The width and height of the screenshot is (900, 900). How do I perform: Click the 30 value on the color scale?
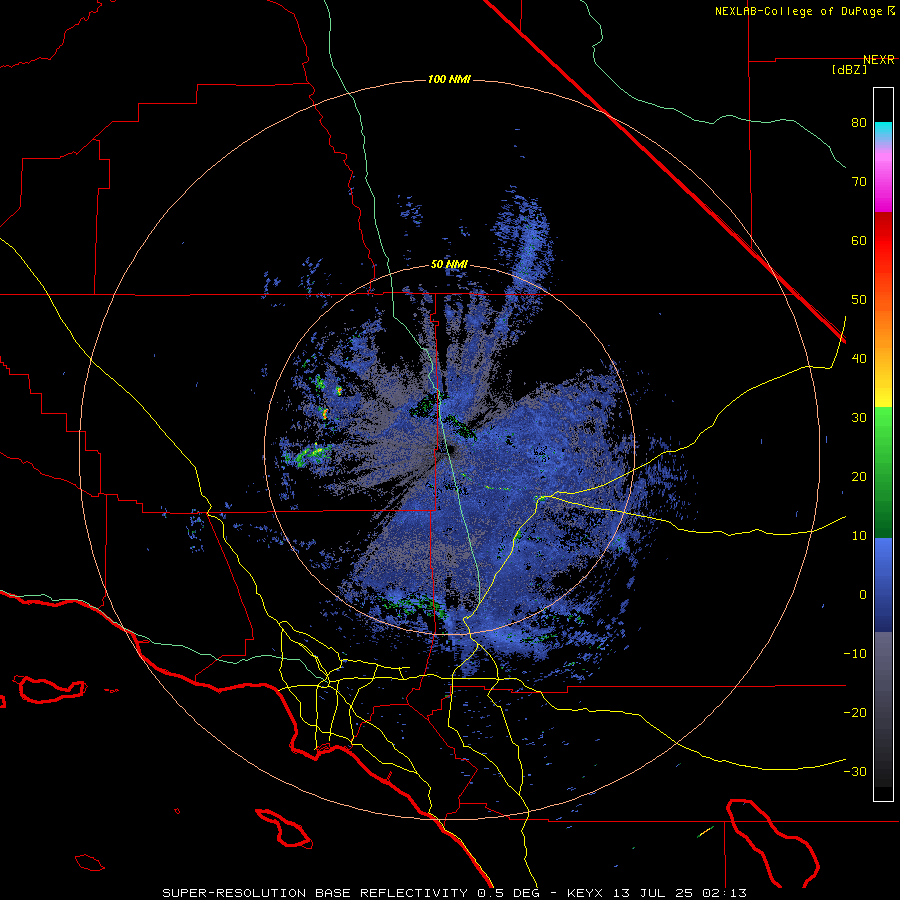pyautogui.click(x=859, y=418)
